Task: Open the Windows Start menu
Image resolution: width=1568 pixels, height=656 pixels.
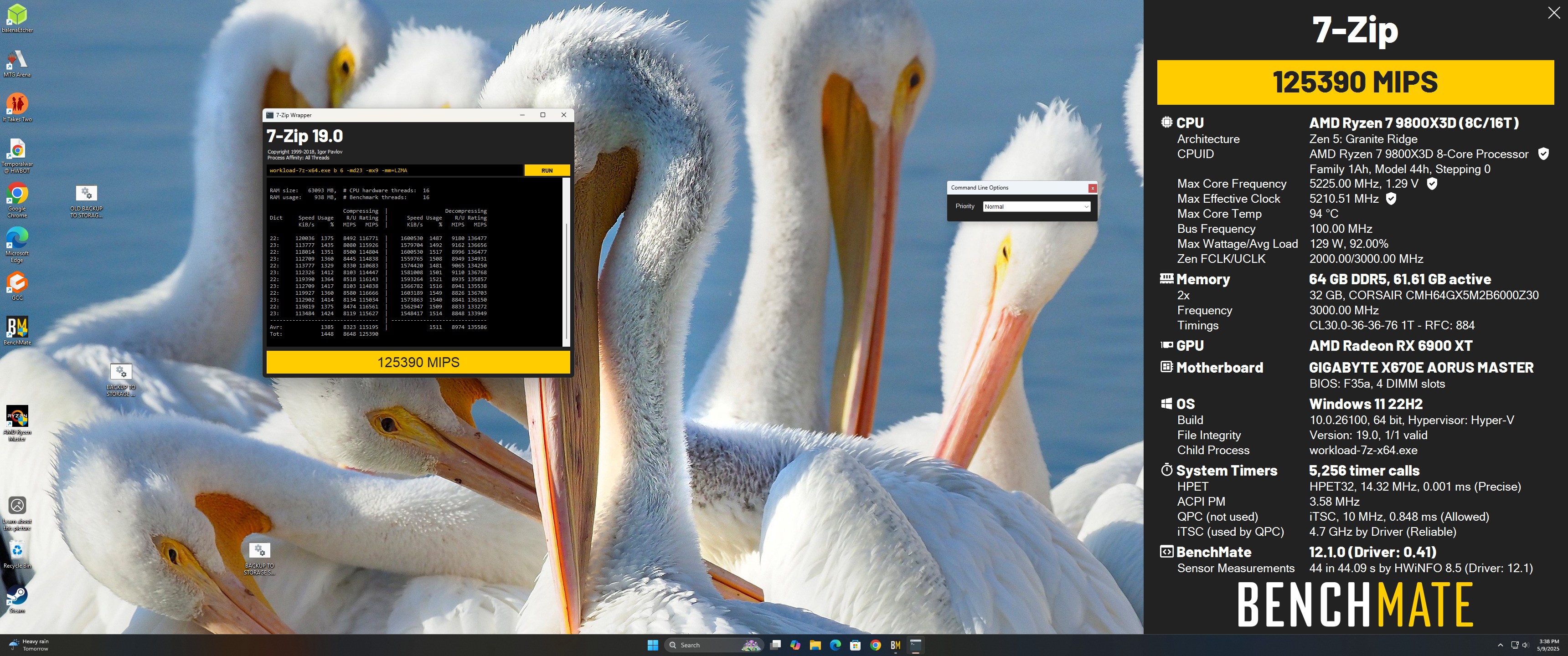Action: [x=653, y=645]
